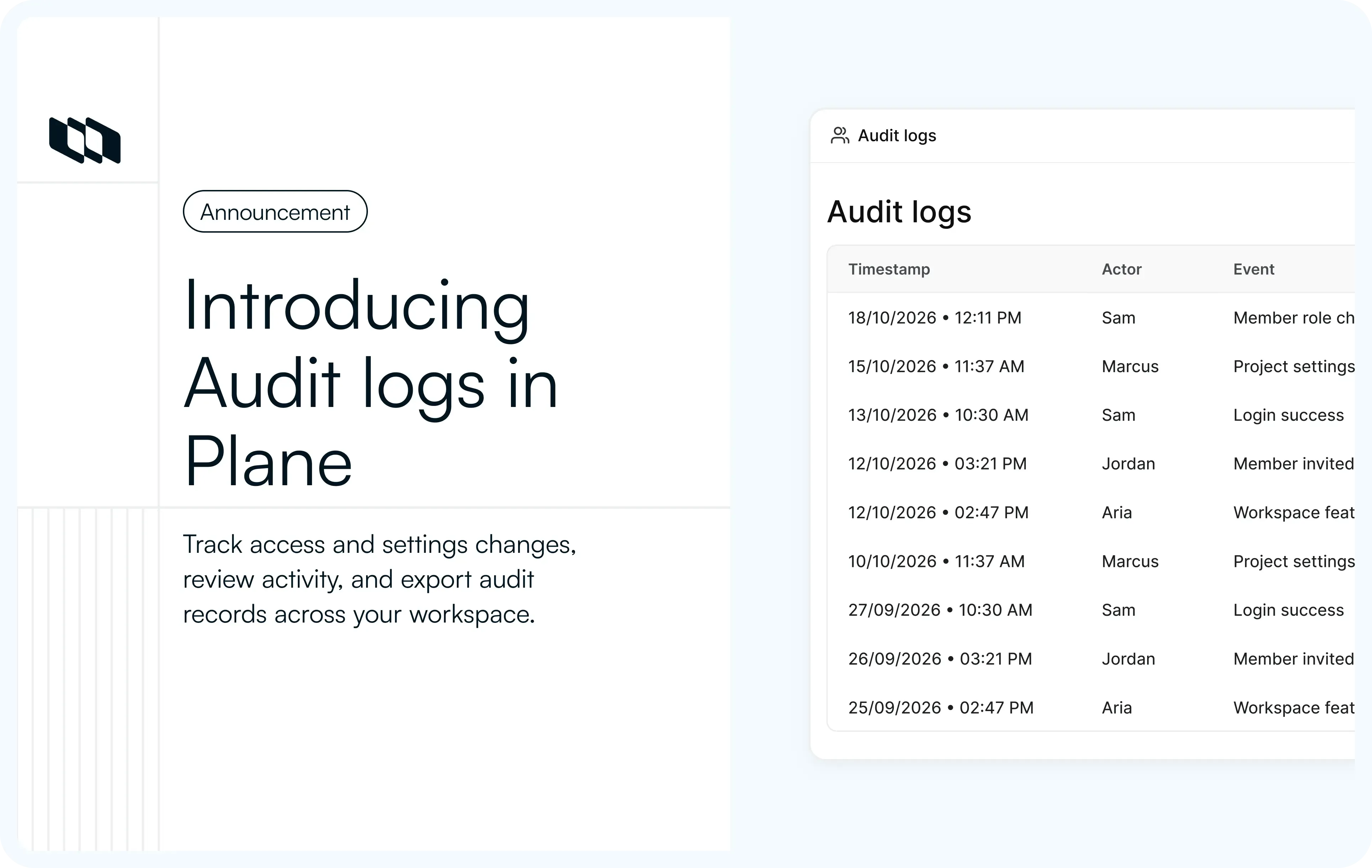Screen dimensions: 1372x868
Task: Click actor Sam in 13/10/2026 row
Action: 1118,415
